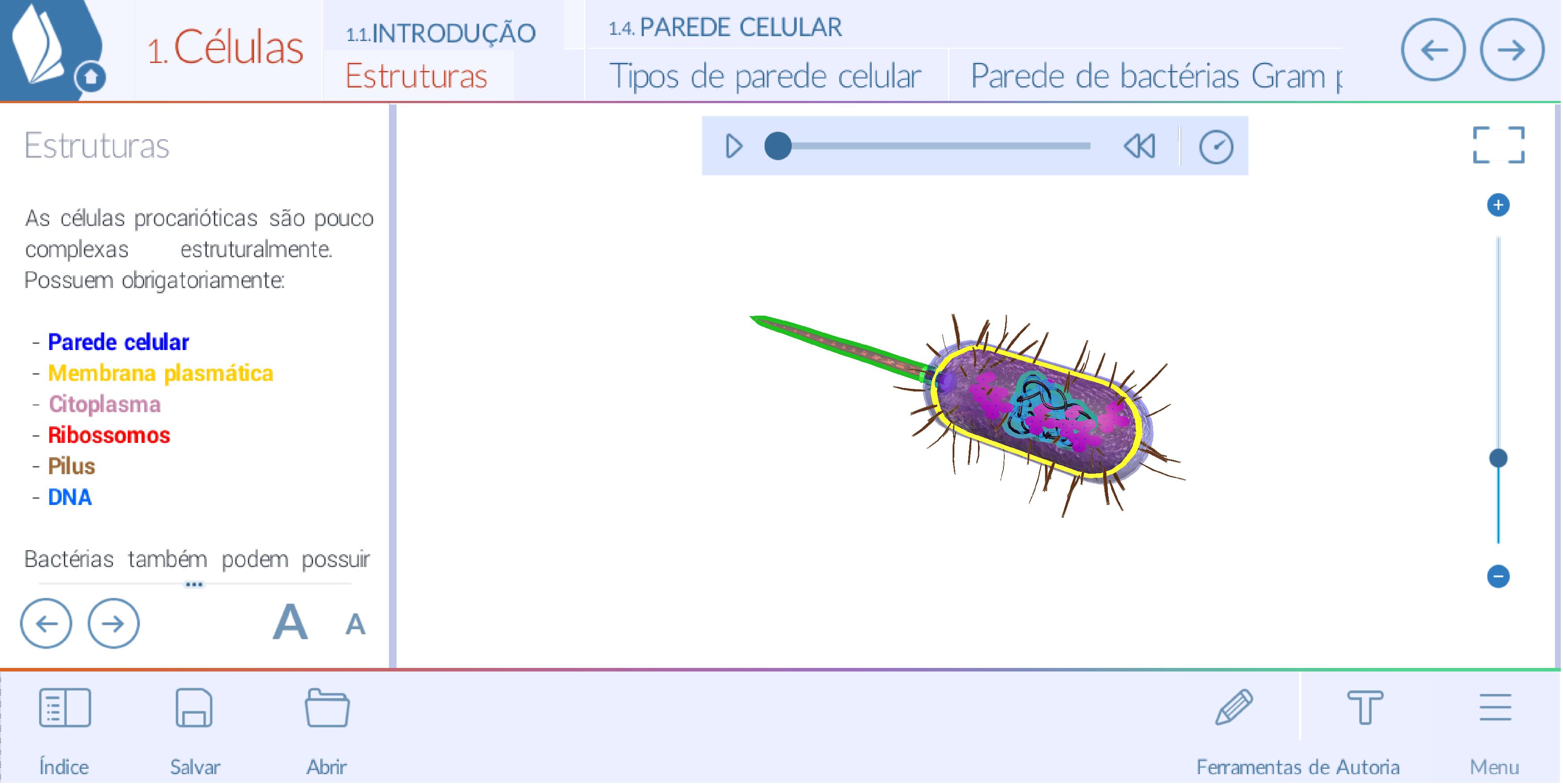Image resolution: width=1563 pixels, height=784 pixels.
Task: Click the Salvar disk icon
Action: pos(194,708)
